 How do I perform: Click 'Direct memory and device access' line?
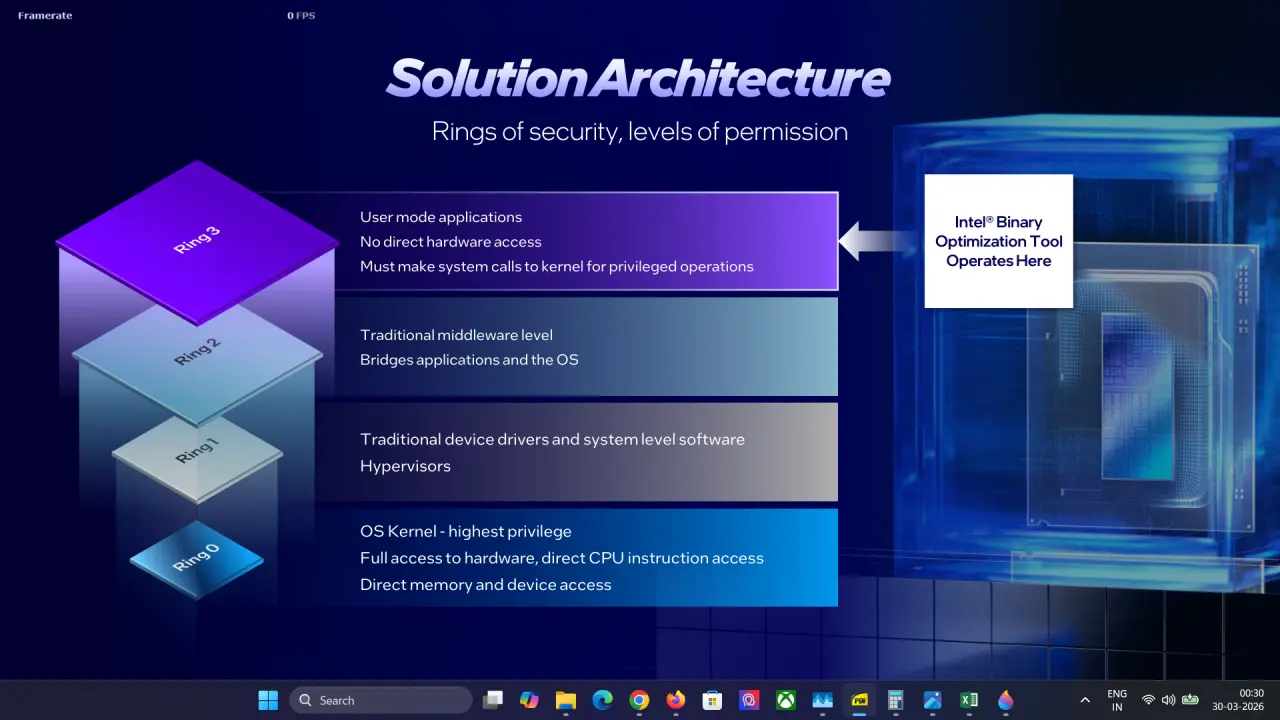(486, 585)
